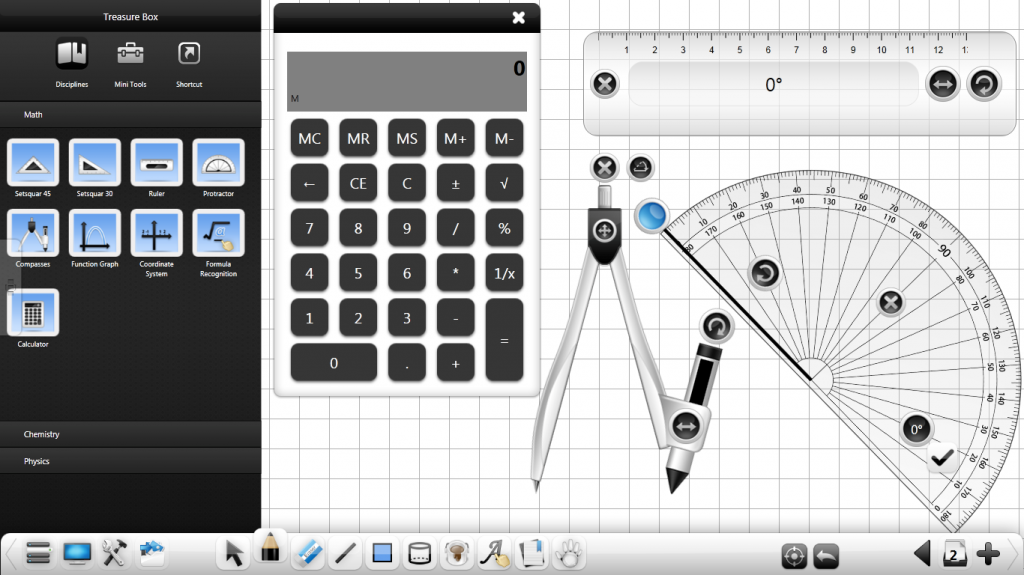The width and height of the screenshot is (1024, 575).
Task: Insert the Setsquar 30 tool
Action: coord(95,163)
